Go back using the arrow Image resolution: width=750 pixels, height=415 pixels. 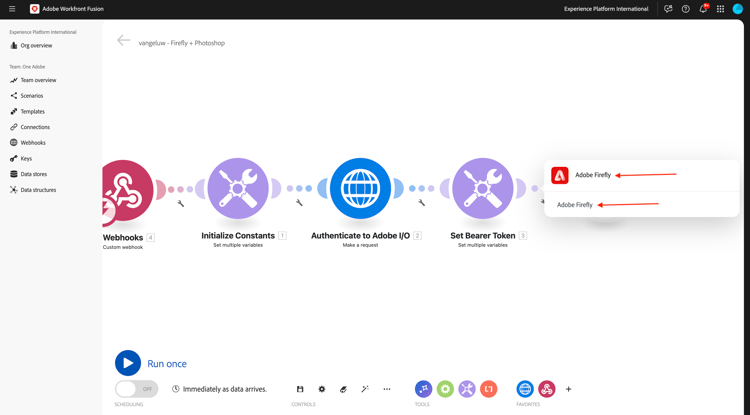click(123, 41)
